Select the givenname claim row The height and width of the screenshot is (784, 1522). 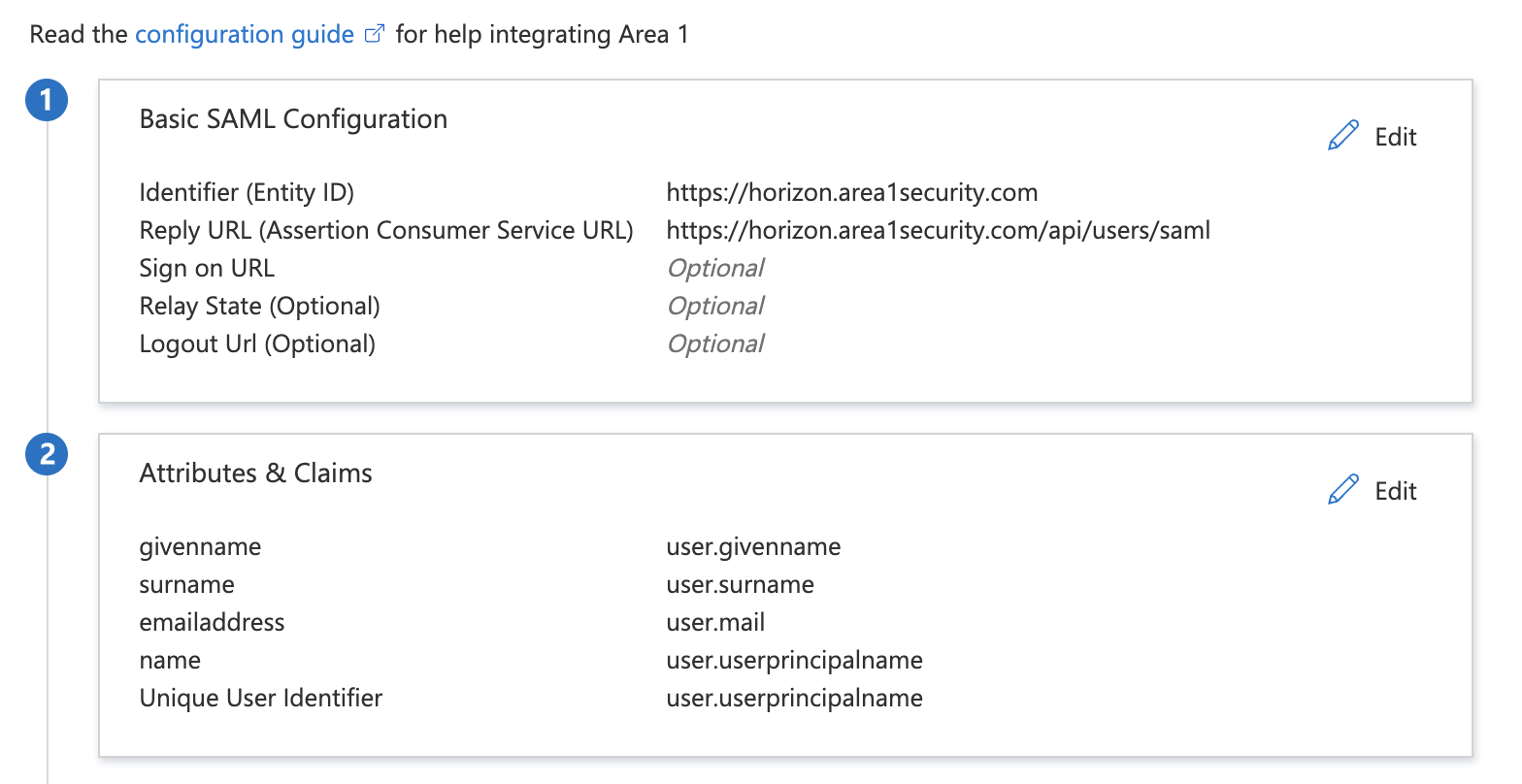(x=200, y=546)
